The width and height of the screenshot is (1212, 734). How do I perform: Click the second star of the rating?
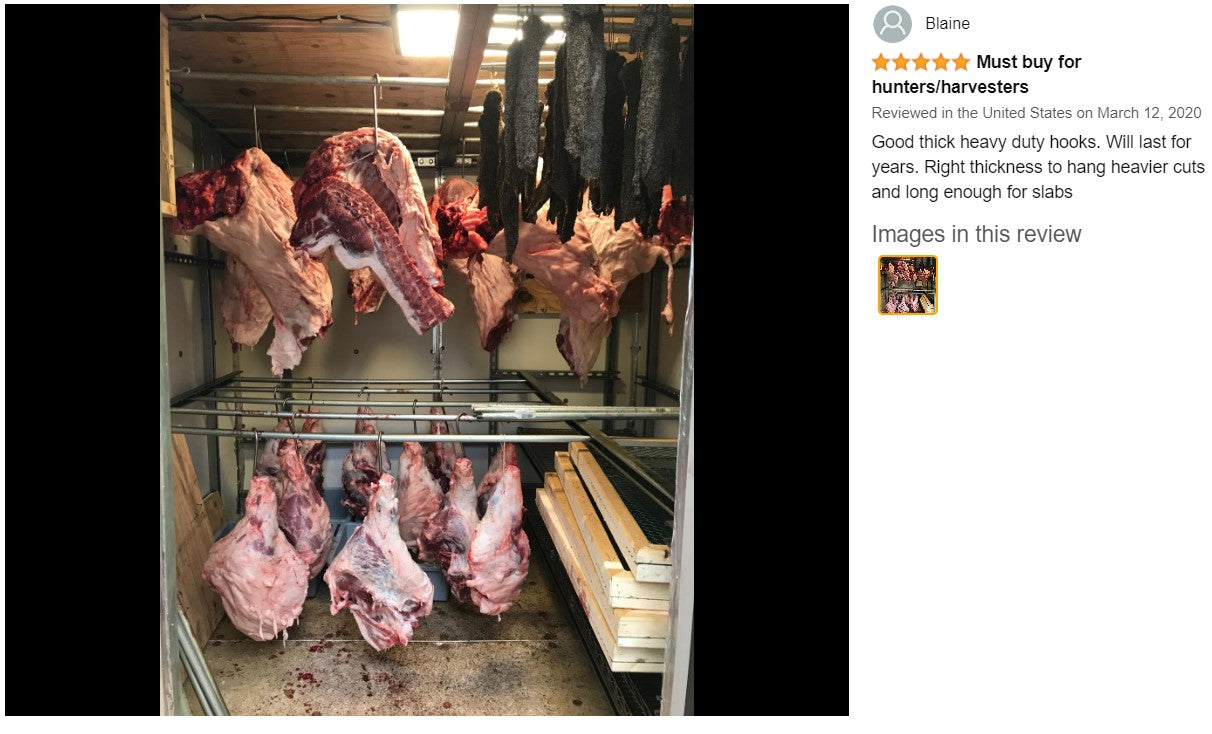click(x=901, y=62)
